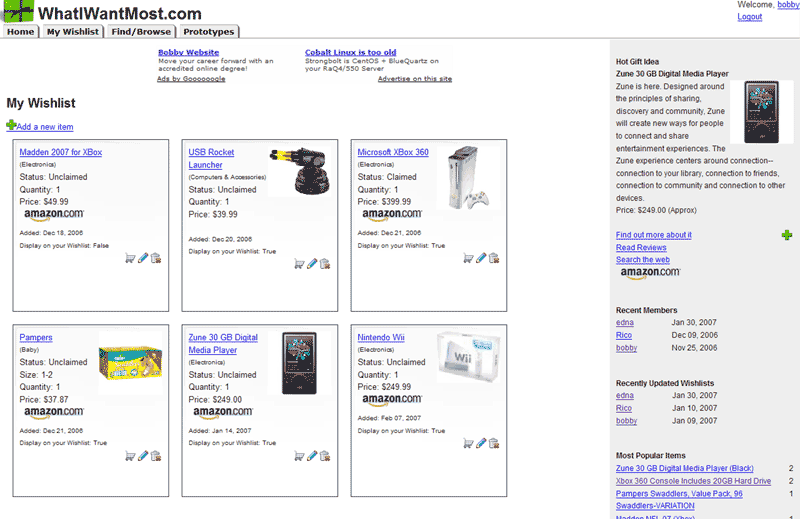Click the XBox 360 console product image
Viewport: 800px width, 519px height.
point(468,178)
